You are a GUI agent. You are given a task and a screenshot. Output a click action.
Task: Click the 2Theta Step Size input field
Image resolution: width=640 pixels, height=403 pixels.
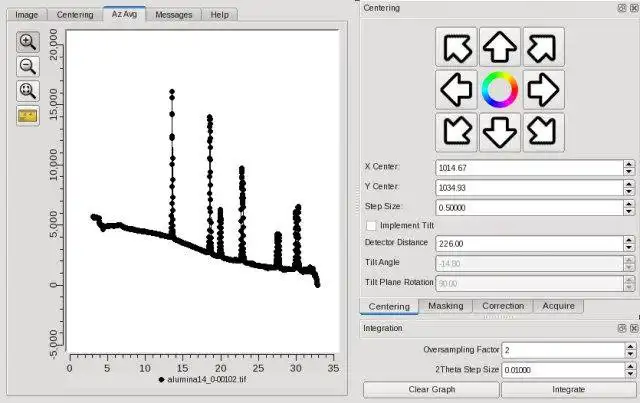click(x=563, y=370)
